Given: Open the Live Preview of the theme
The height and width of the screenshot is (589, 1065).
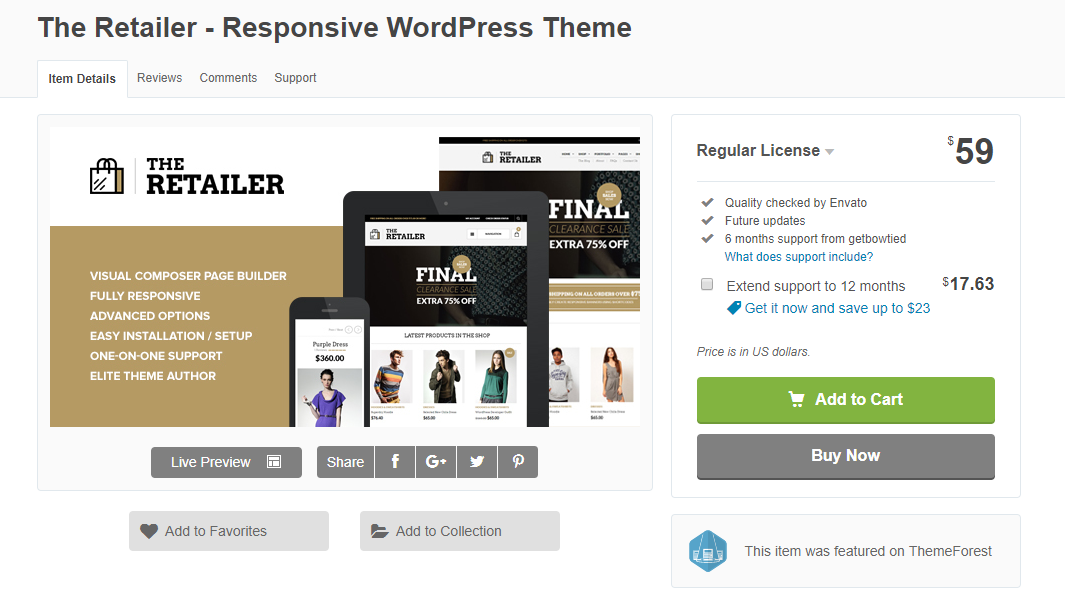Looking at the screenshot, I should tap(226, 462).
